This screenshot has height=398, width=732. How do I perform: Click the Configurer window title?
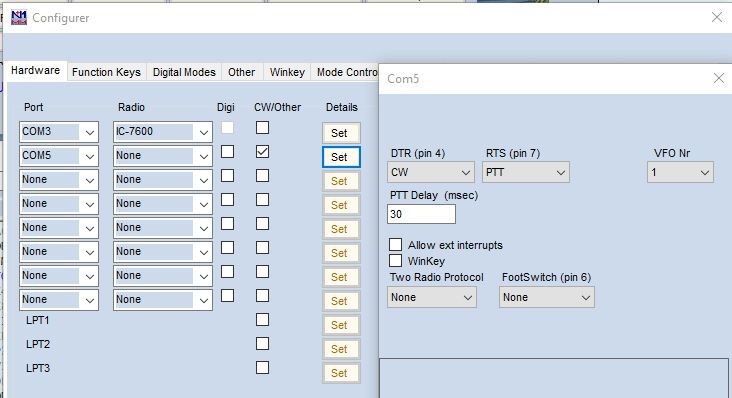(61, 18)
